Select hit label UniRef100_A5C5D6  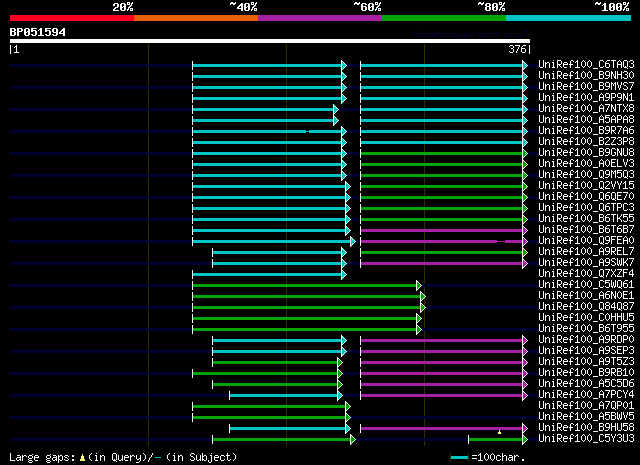[x=586, y=384]
